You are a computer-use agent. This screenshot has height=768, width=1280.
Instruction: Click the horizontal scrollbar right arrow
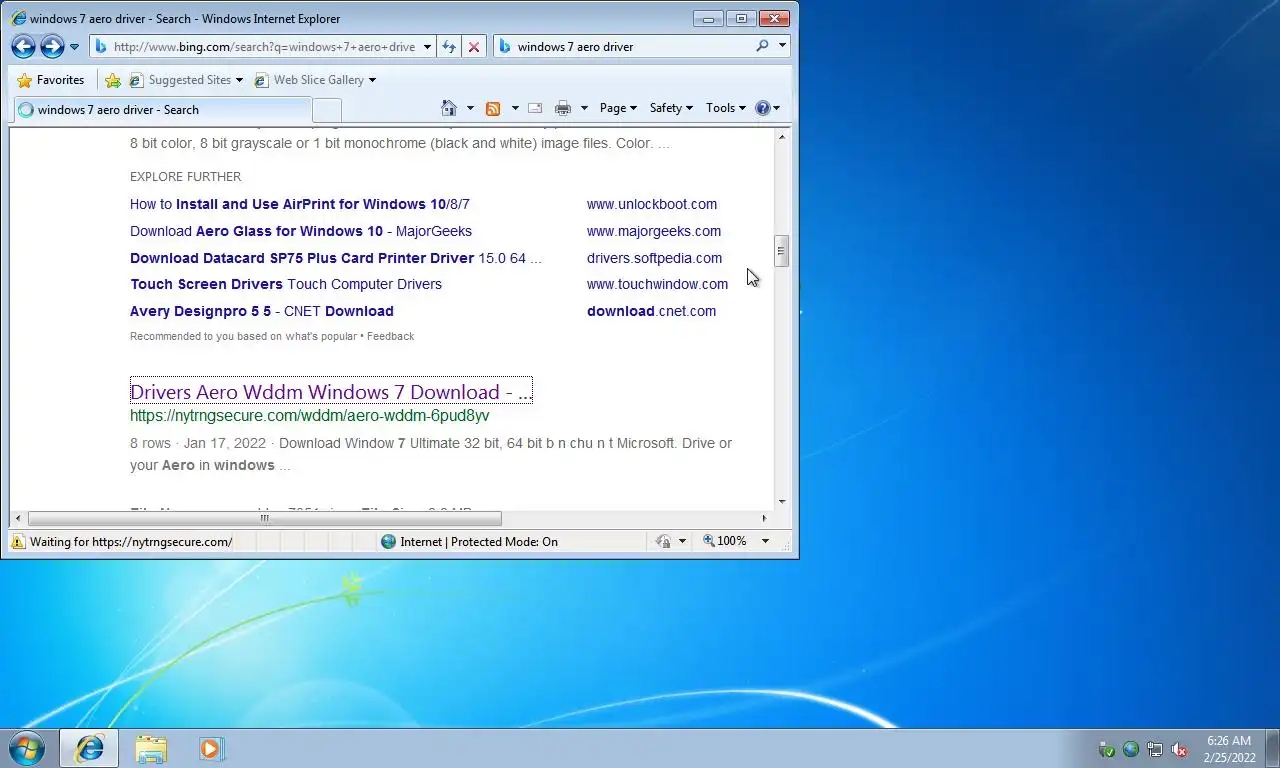pyautogui.click(x=765, y=518)
